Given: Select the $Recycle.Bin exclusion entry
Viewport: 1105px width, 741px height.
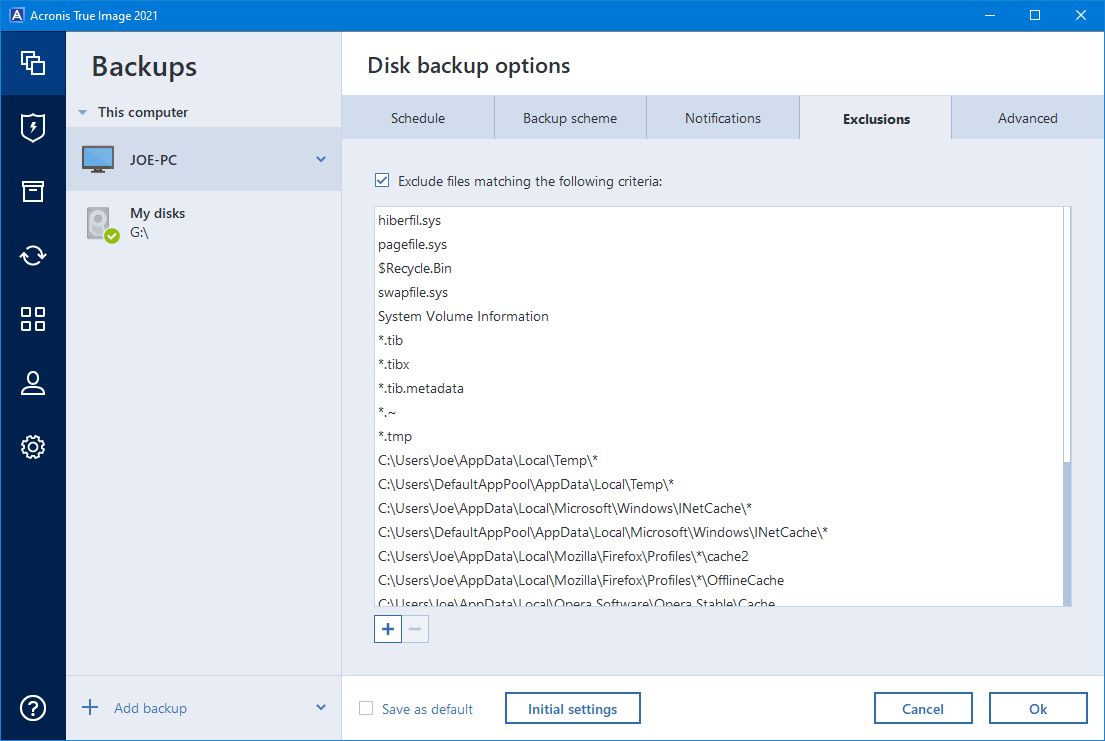Looking at the screenshot, I should click(719, 268).
